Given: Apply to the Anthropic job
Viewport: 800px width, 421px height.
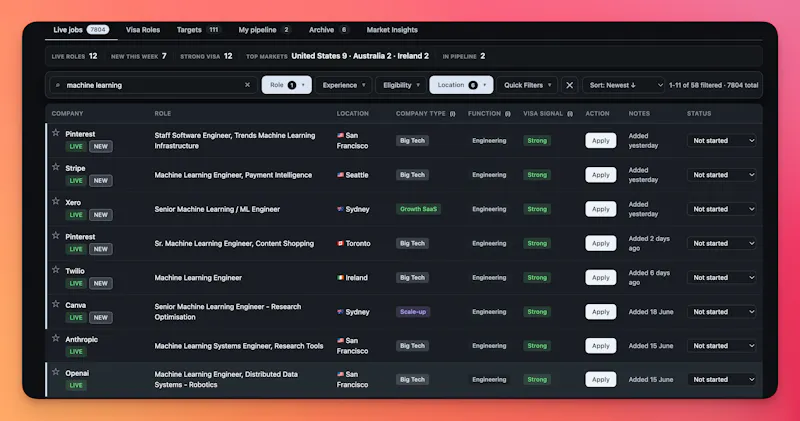Looking at the screenshot, I should point(601,345).
